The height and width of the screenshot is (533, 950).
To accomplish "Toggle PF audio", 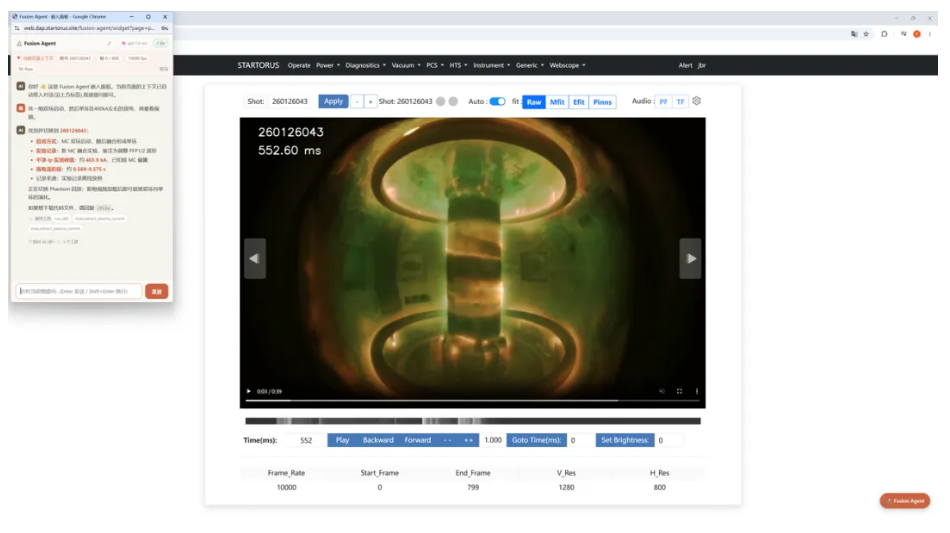I will [x=663, y=102].
